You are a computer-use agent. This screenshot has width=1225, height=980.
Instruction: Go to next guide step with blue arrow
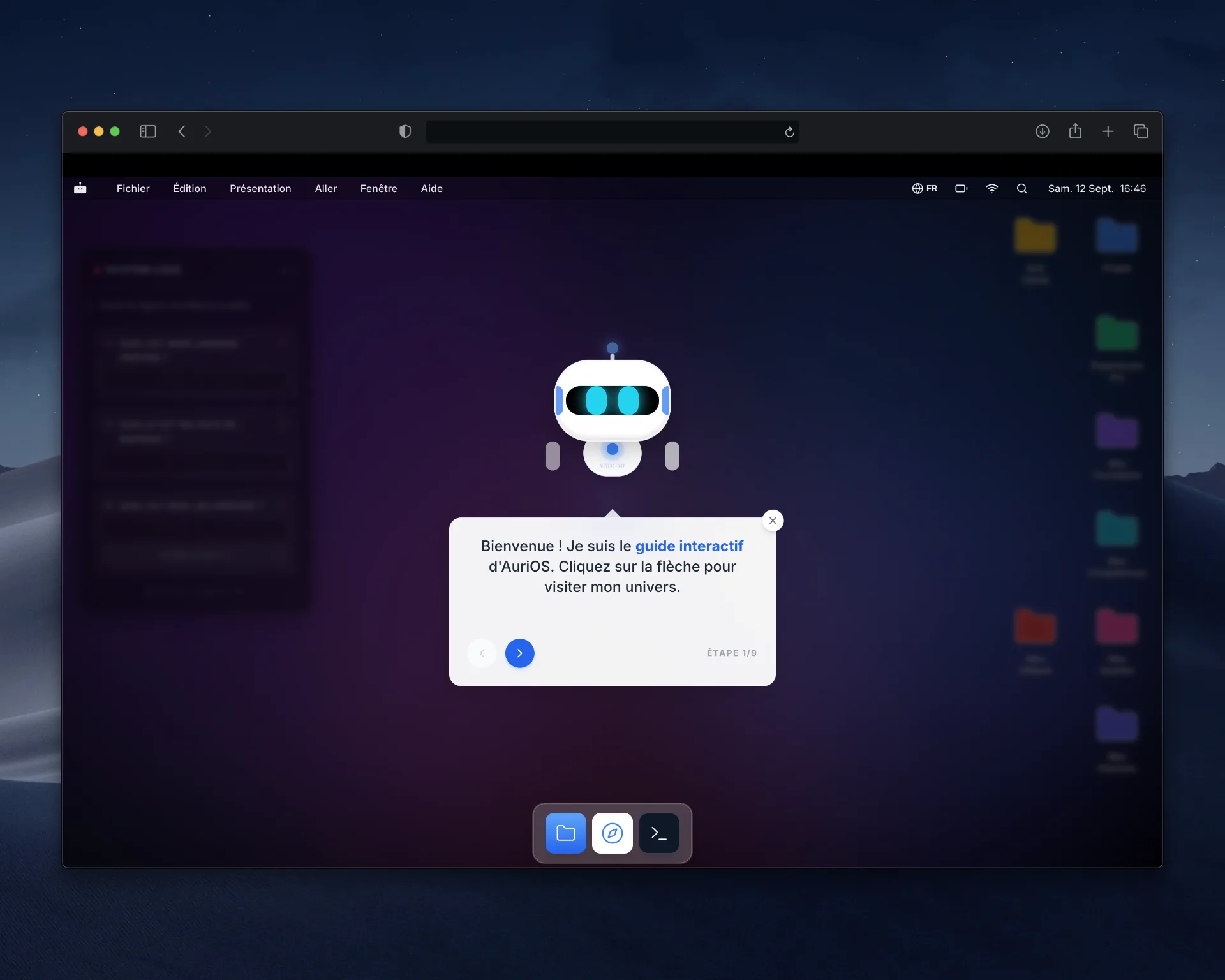coord(519,653)
